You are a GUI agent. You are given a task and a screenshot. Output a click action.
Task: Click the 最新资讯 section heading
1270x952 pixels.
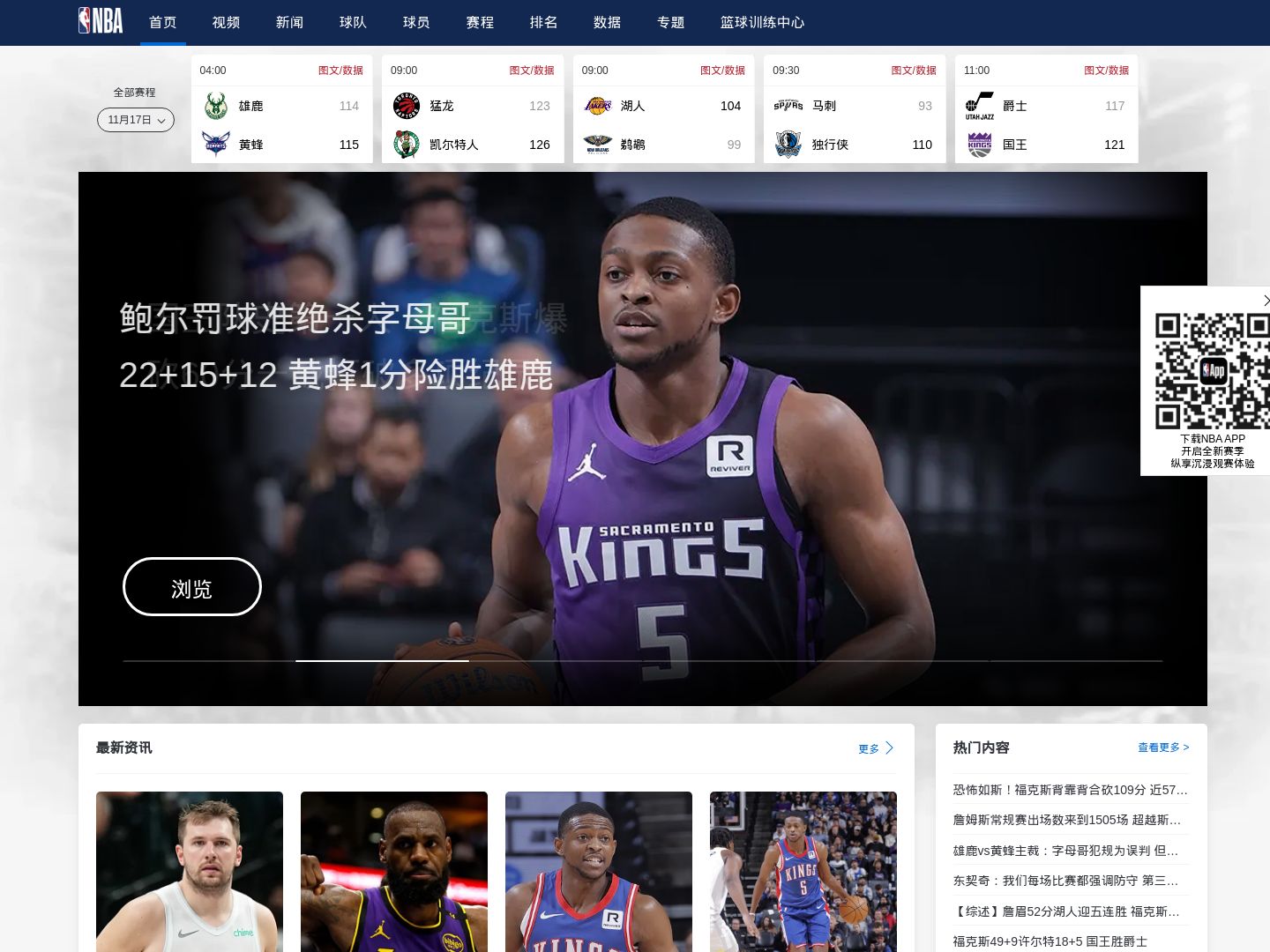tap(123, 747)
